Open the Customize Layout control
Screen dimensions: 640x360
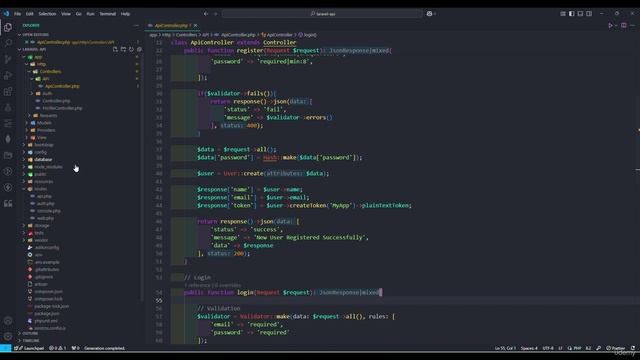click(x=563, y=13)
